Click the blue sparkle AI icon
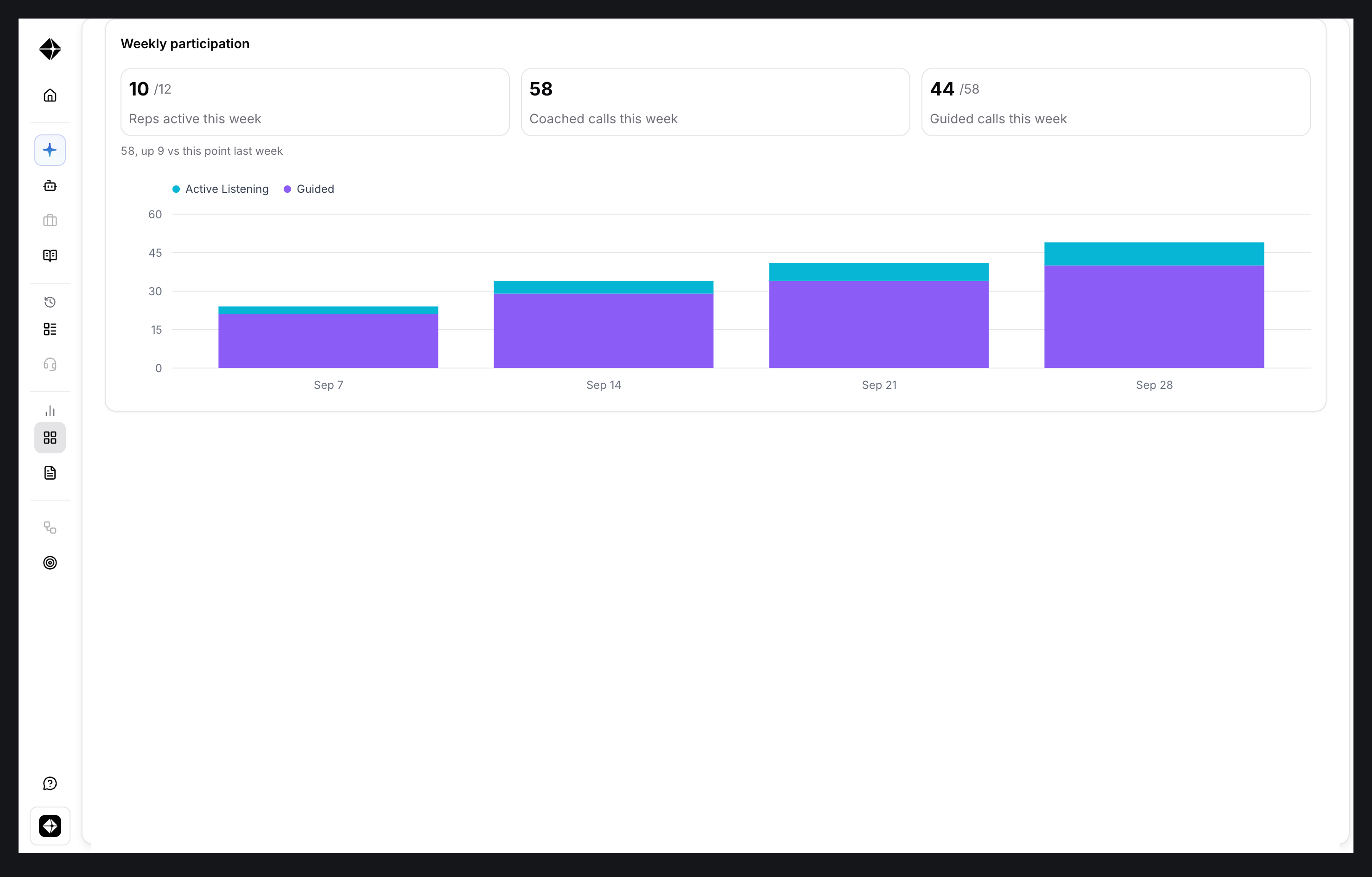1372x877 pixels. click(x=50, y=150)
